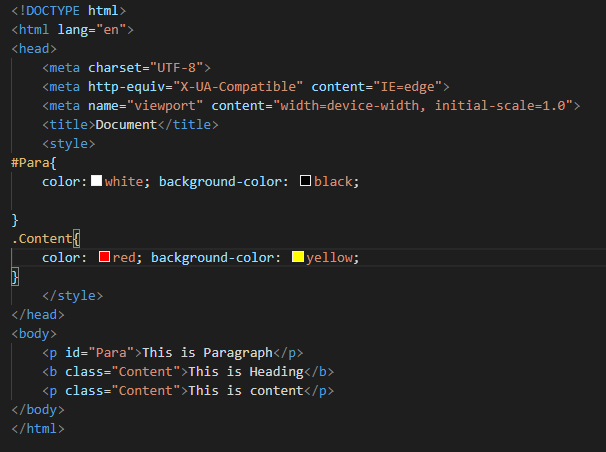Viewport: 606px width, 452px height.
Task: Click the 'width=device-width, initial-scale=1.0' string
Action: click(x=423, y=105)
